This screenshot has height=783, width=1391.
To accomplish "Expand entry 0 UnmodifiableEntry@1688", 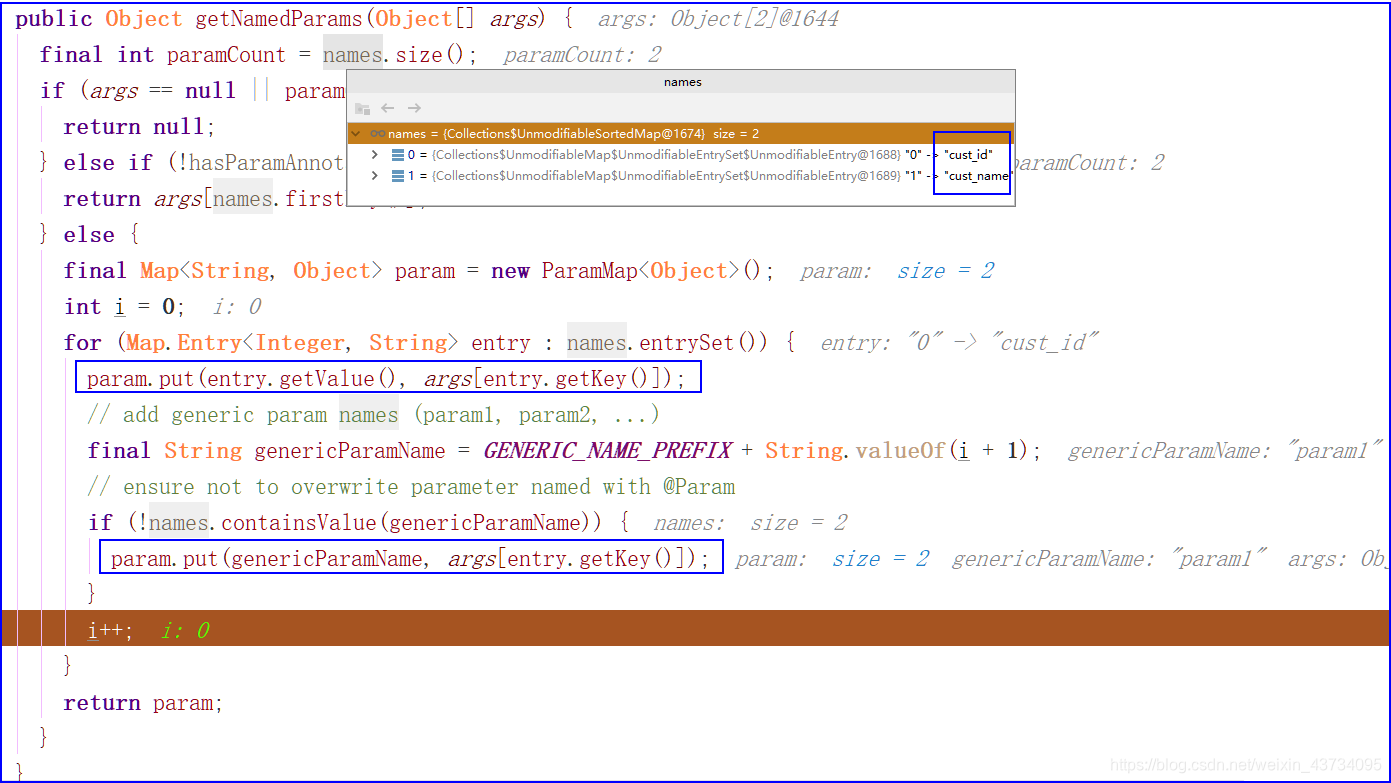I will [x=375, y=155].
